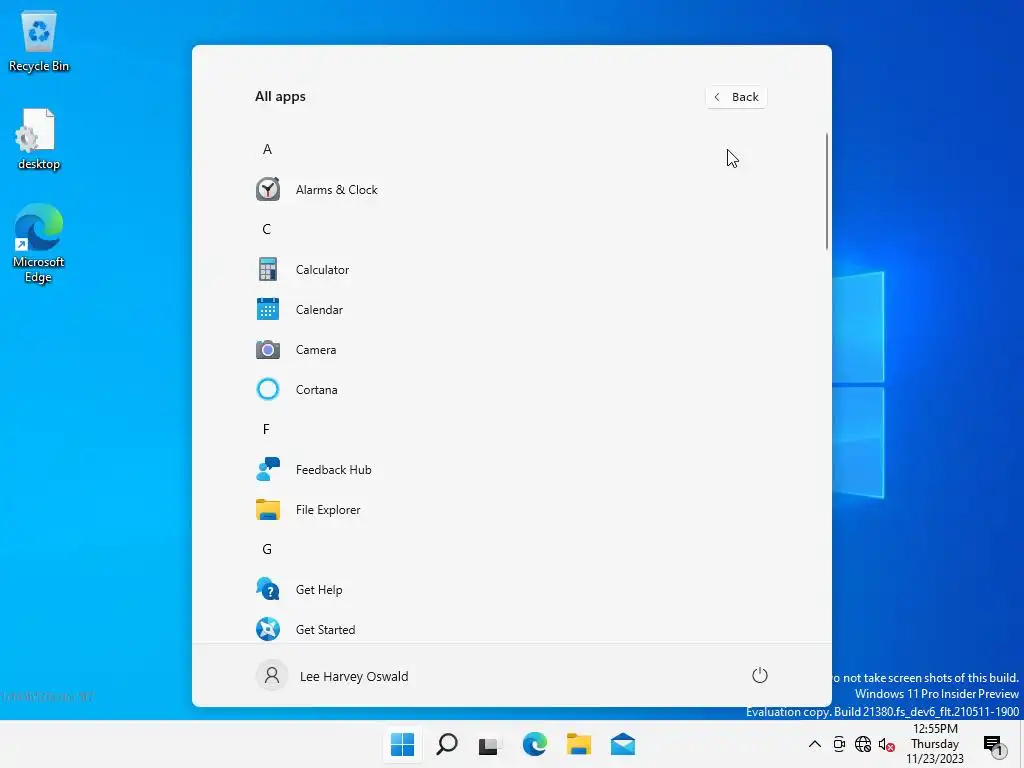Open the Cortana circle icon
The width and height of the screenshot is (1024, 768).
tap(268, 389)
